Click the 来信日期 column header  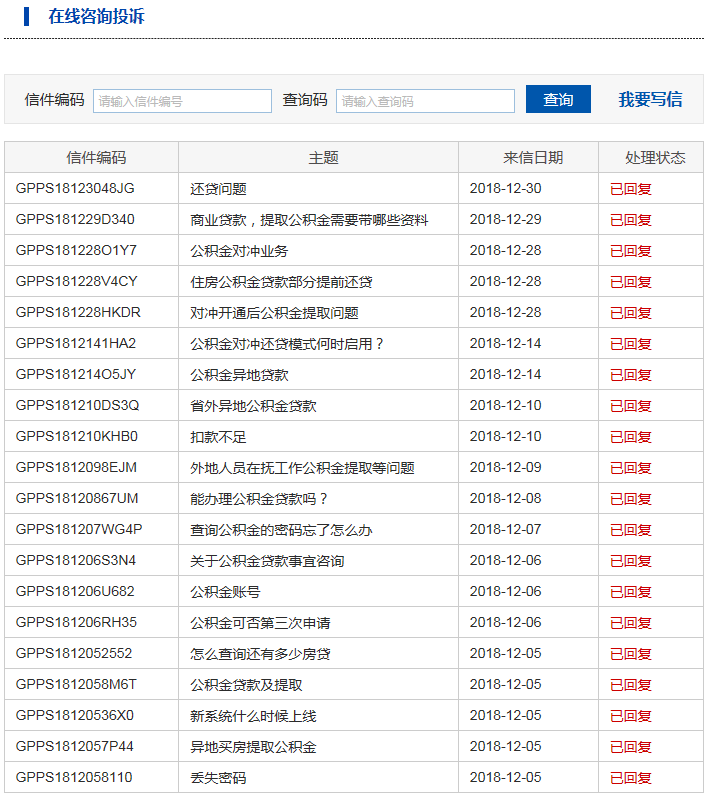point(533,158)
